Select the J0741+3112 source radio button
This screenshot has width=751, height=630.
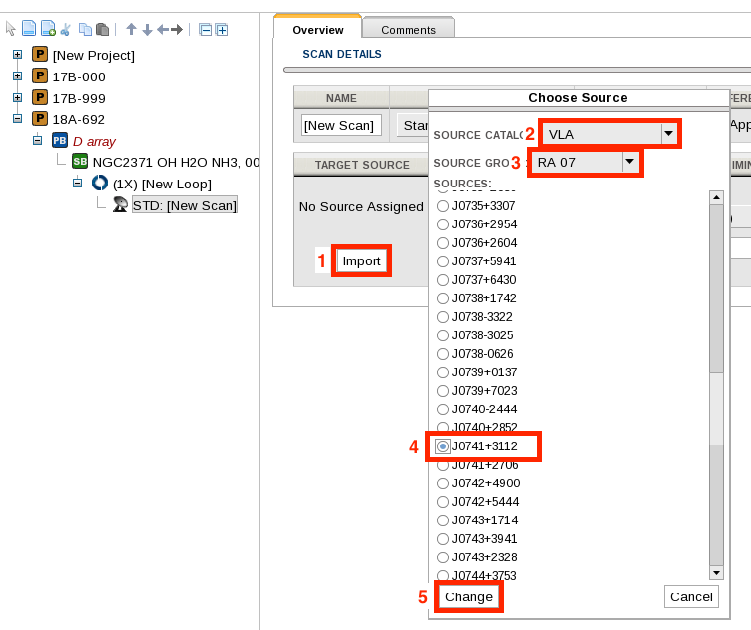(443, 446)
